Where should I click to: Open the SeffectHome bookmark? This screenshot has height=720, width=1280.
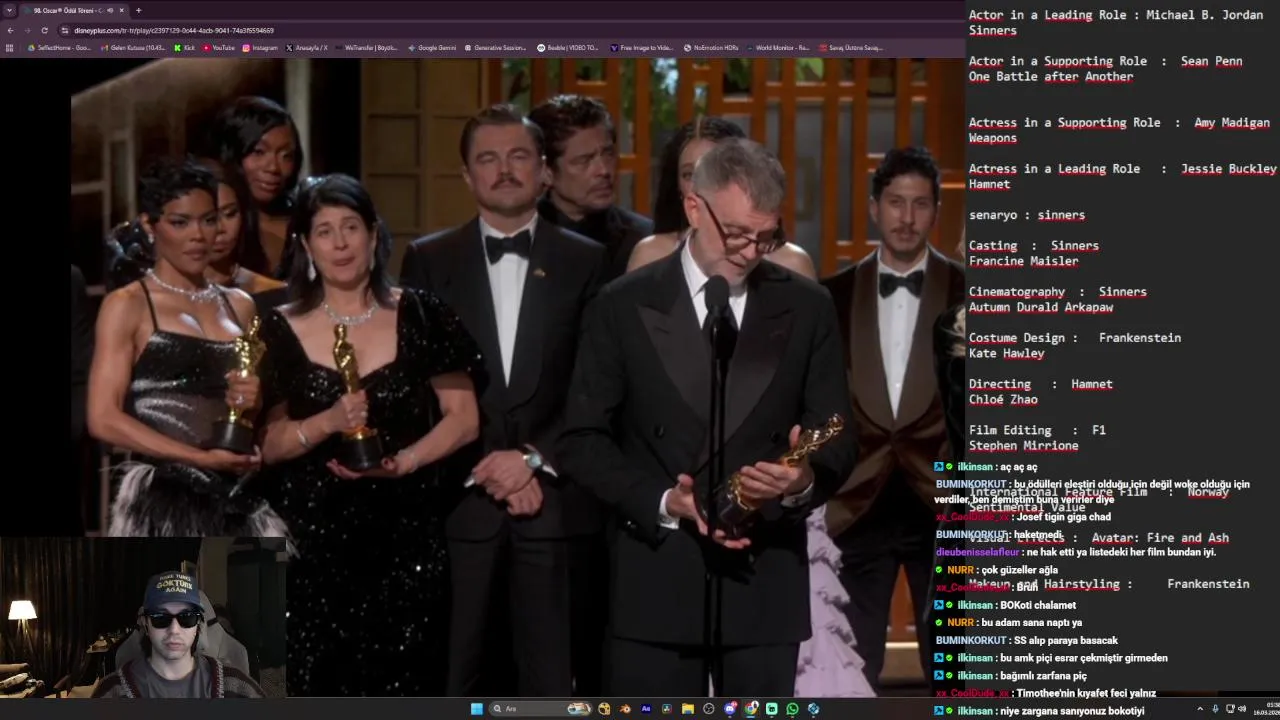coord(60,47)
